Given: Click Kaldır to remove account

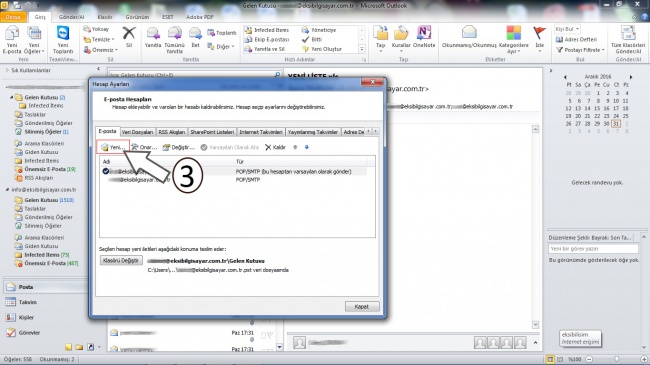Looking at the screenshot, I should pos(275,147).
